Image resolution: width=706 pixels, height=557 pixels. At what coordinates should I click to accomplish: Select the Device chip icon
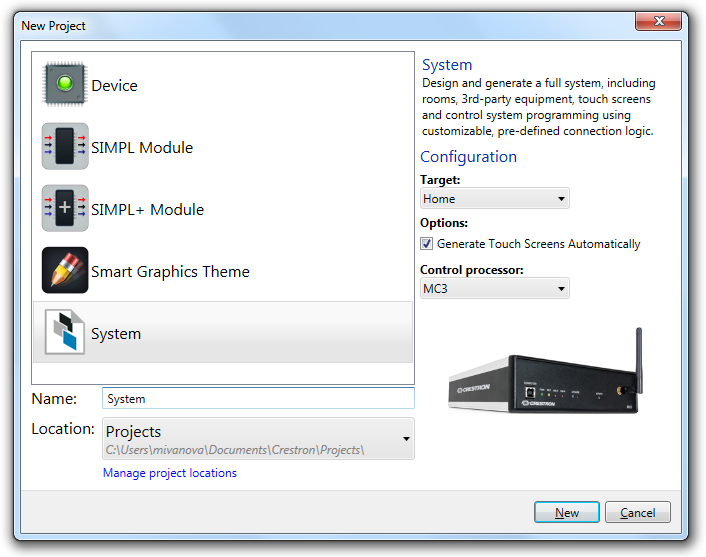(65, 84)
